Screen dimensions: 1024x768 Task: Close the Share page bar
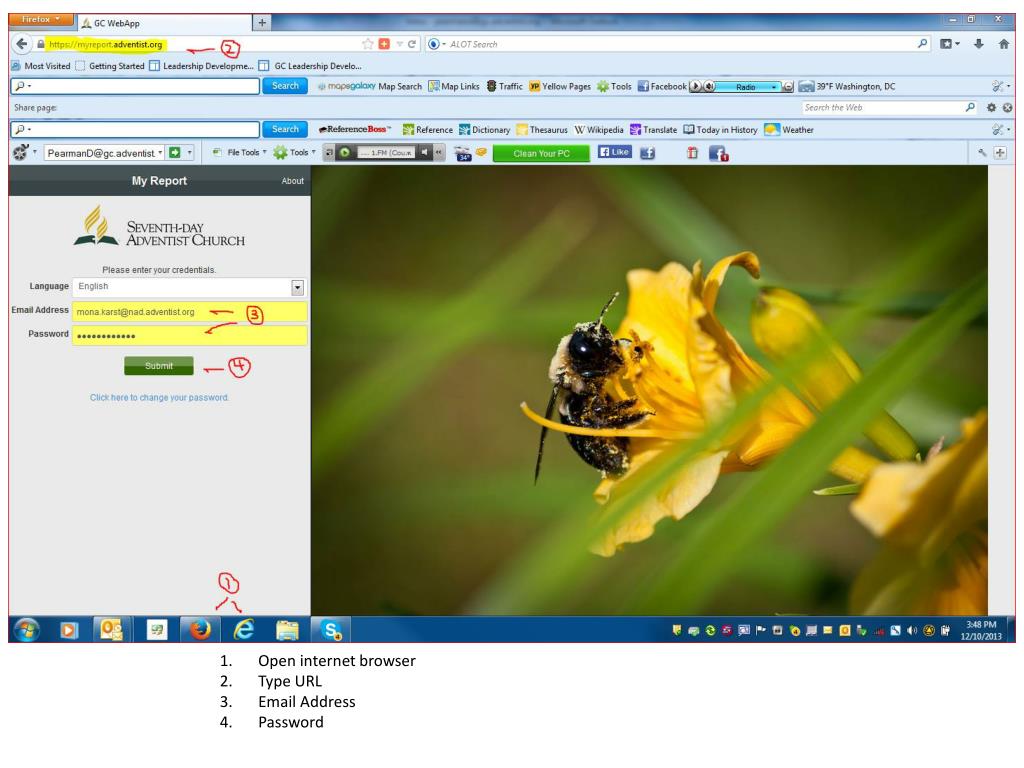pos(1008,108)
